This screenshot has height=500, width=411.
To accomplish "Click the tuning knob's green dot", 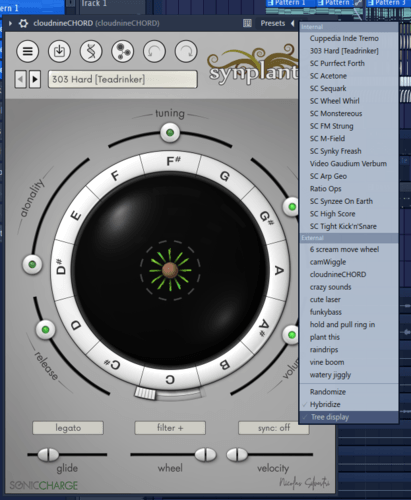I will pyautogui.click(x=170, y=133).
